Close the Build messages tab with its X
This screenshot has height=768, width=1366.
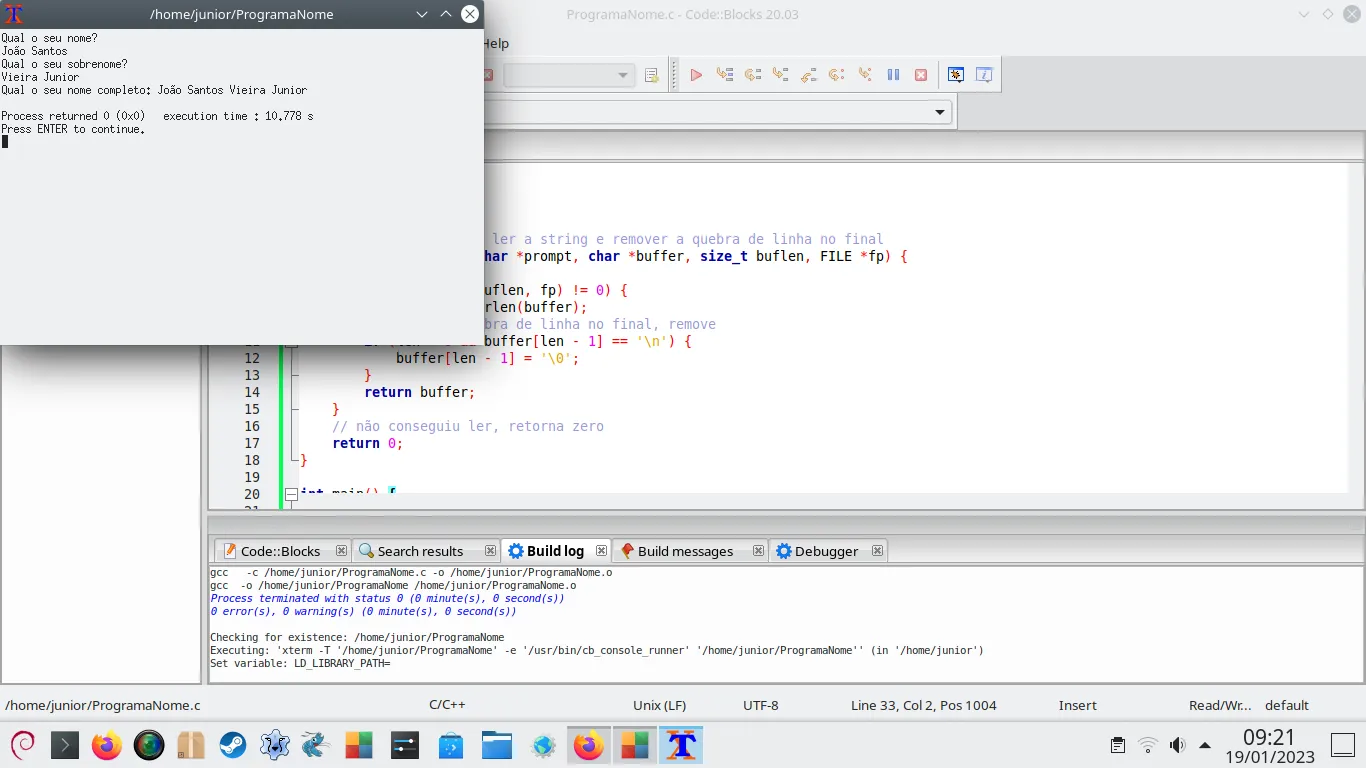click(x=758, y=551)
